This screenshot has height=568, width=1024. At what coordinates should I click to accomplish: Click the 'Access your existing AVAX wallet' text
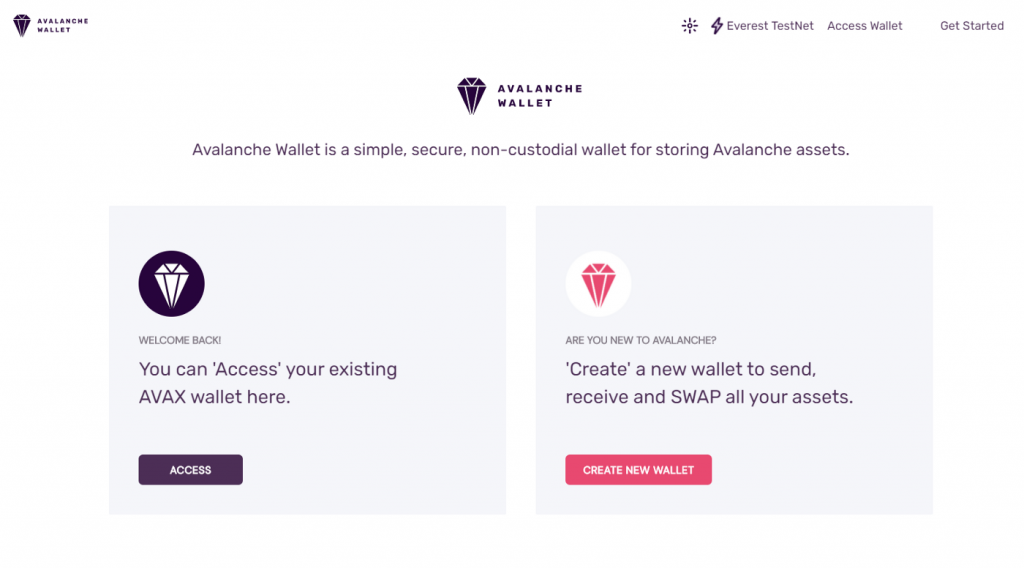coord(268,383)
